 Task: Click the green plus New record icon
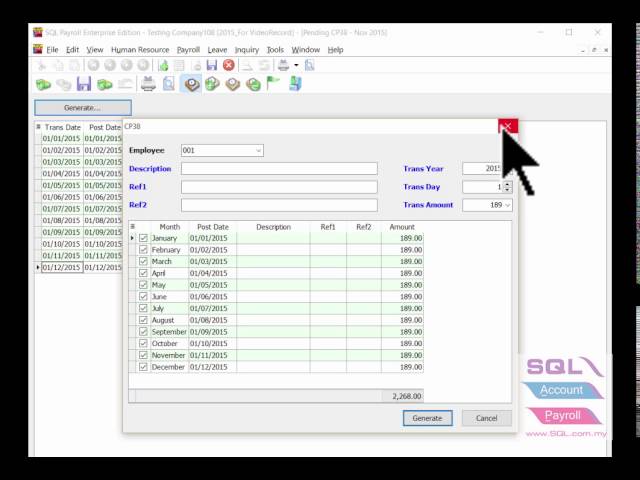(x=163, y=65)
